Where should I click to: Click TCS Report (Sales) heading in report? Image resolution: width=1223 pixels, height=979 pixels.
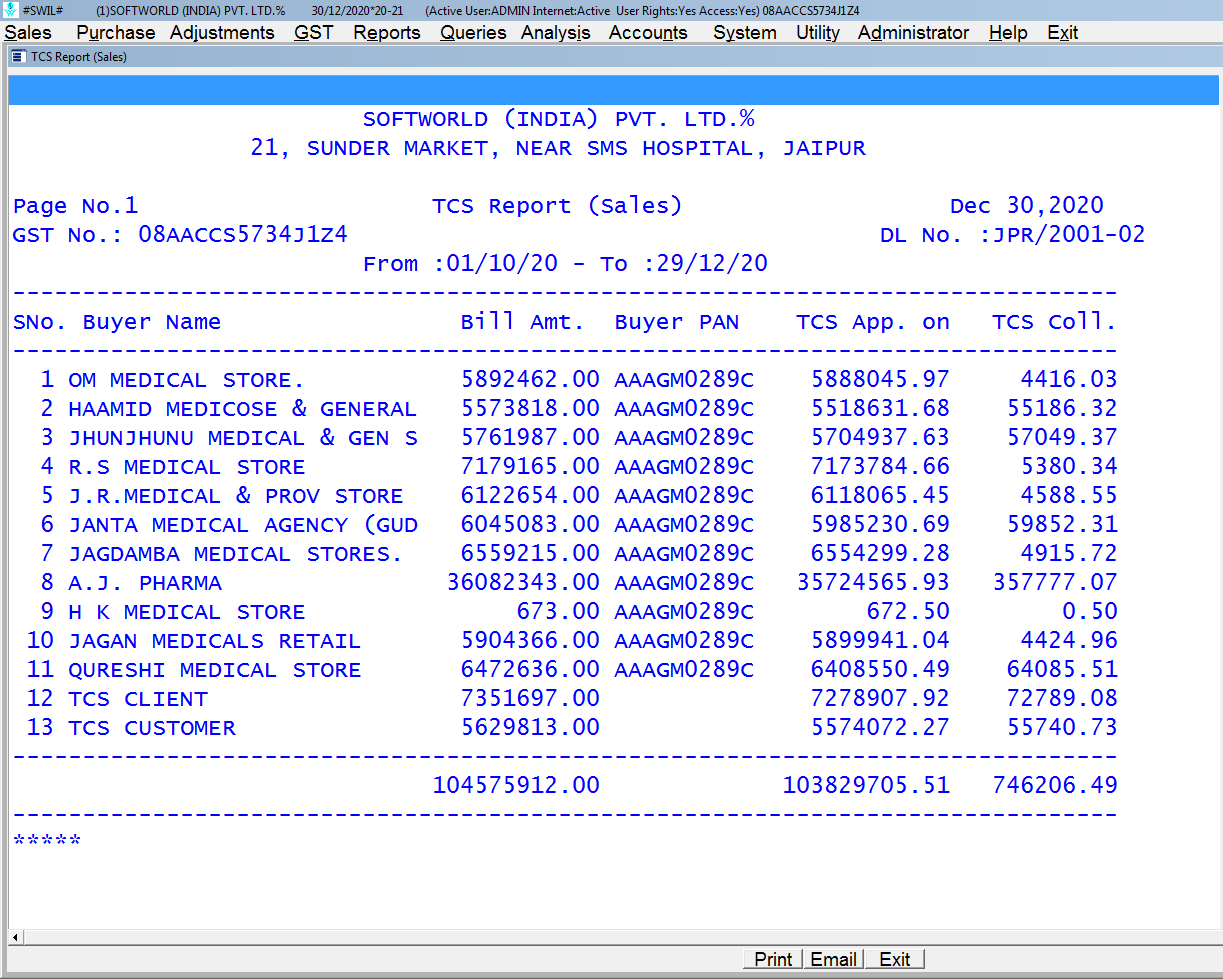(x=556, y=206)
